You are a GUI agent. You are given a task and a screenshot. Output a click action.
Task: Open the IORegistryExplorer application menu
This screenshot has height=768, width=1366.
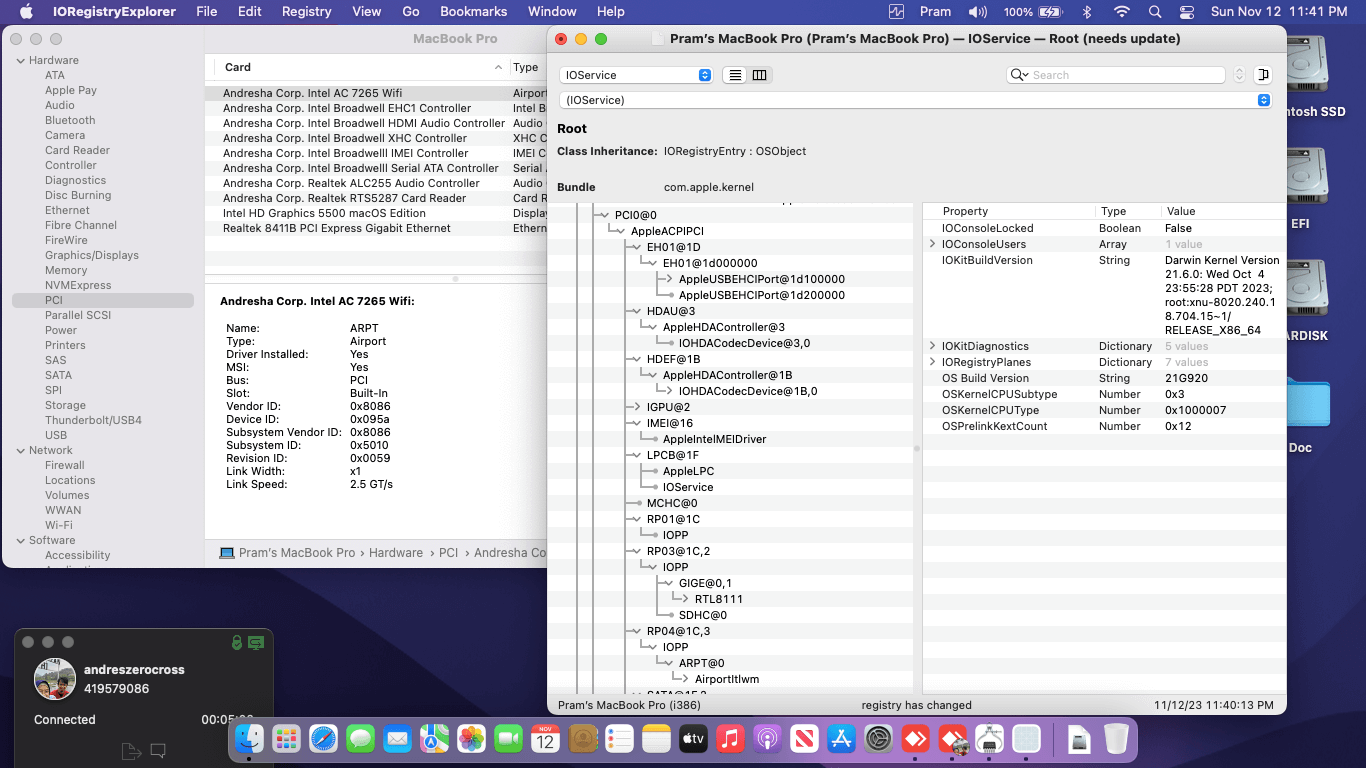pyautogui.click(x=112, y=12)
